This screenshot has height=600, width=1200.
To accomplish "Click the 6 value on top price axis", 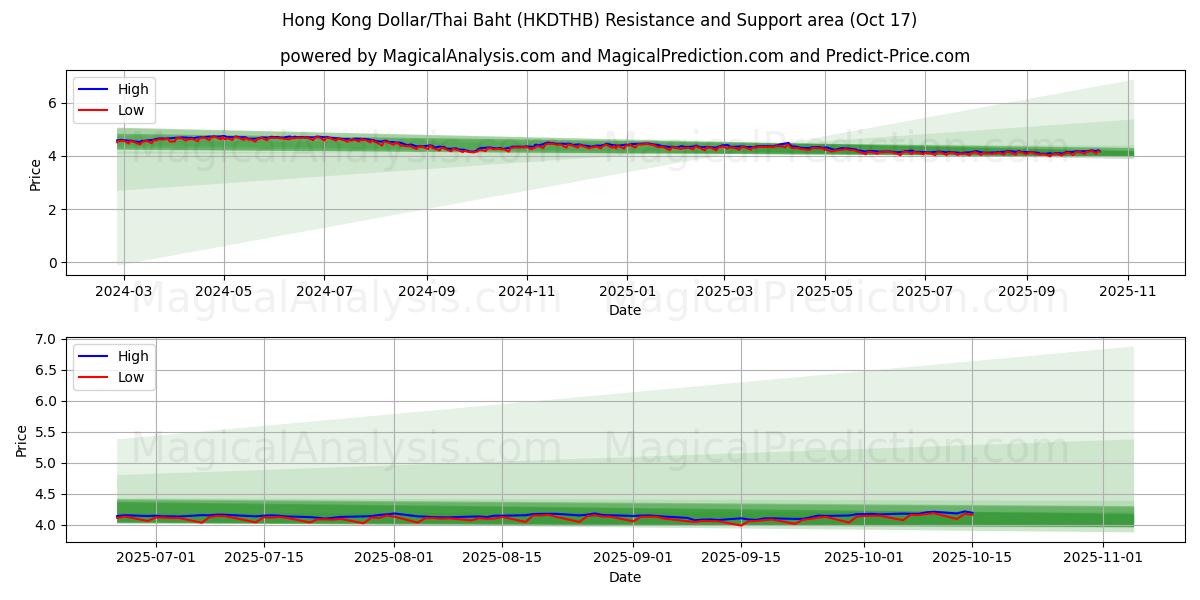I will 52,103.
